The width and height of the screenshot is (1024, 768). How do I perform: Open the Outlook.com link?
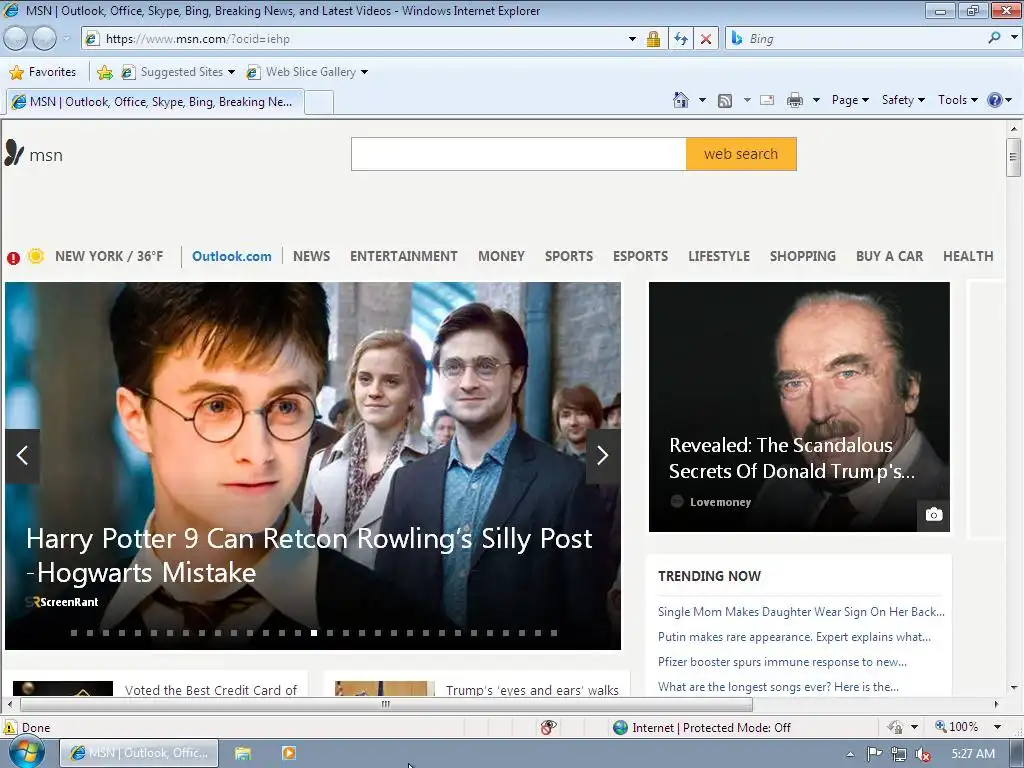(x=232, y=257)
